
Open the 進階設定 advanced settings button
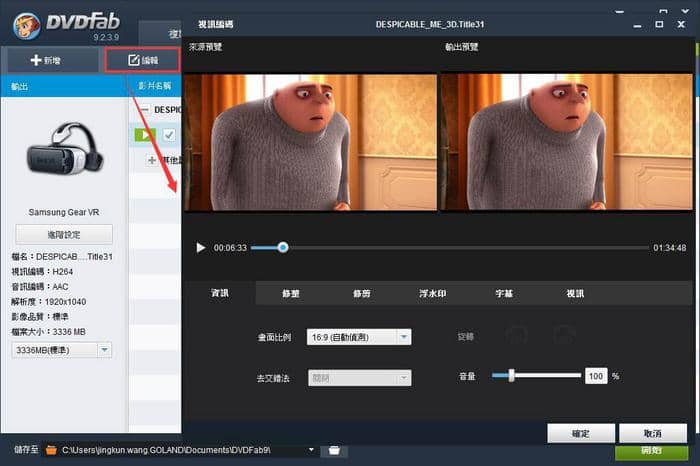coord(64,235)
